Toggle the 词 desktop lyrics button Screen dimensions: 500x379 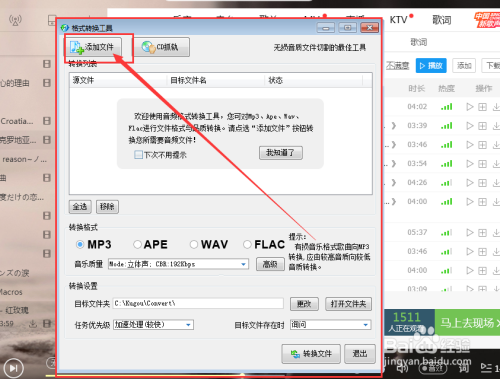pos(464,368)
